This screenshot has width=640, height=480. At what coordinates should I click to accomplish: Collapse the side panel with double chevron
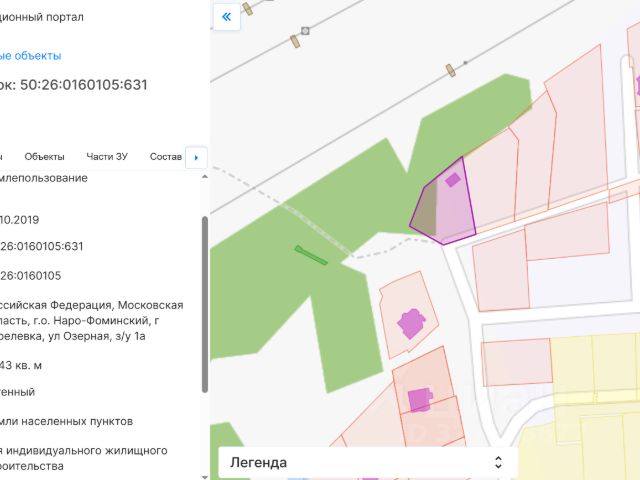pos(227,17)
